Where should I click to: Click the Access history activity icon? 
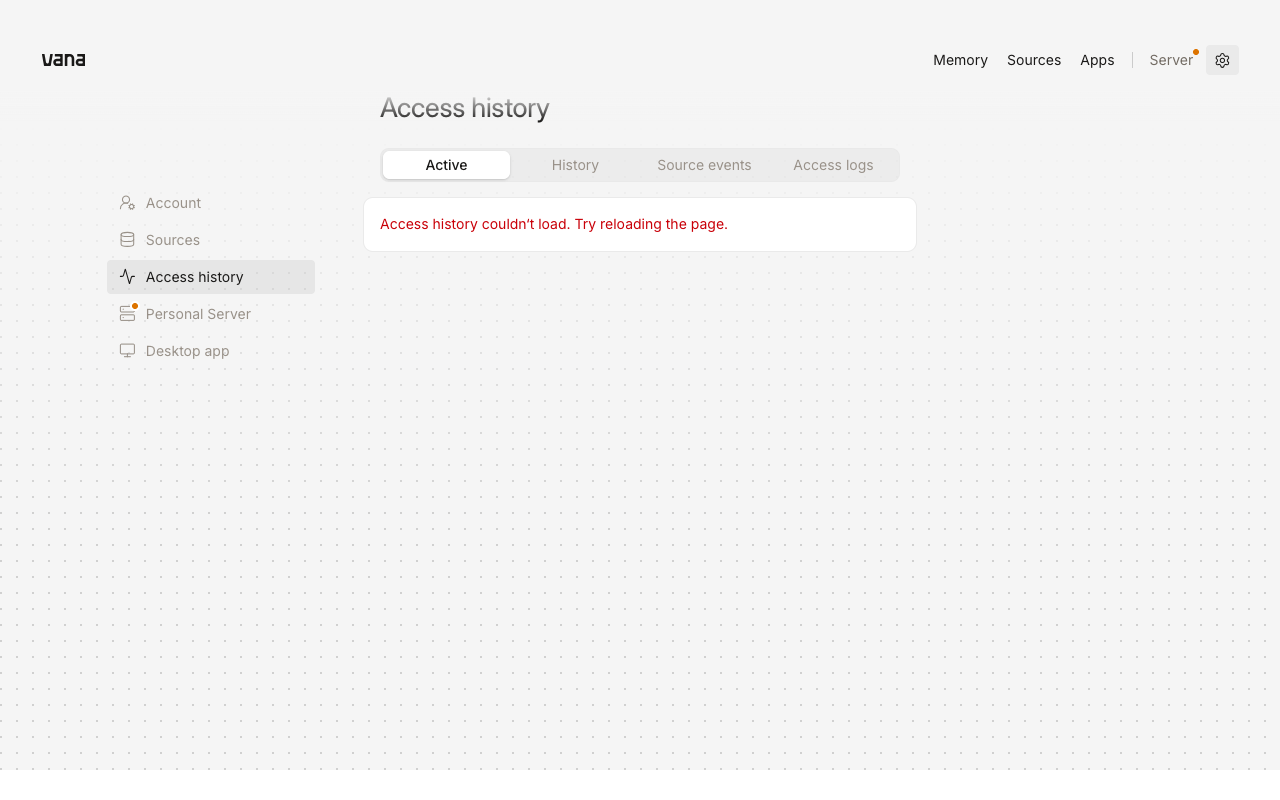127,277
